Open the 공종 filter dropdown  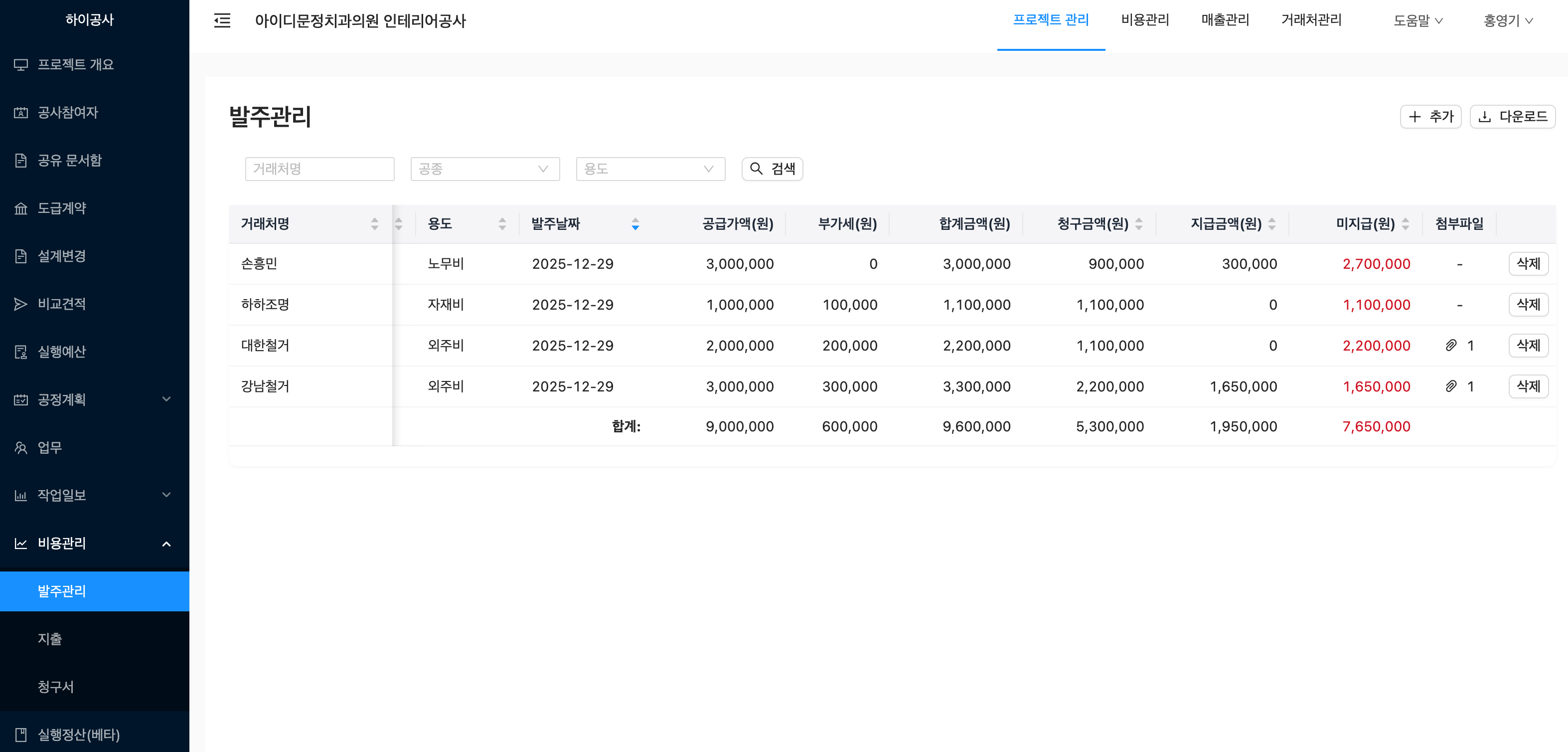pyautogui.click(x=484, y=169)
